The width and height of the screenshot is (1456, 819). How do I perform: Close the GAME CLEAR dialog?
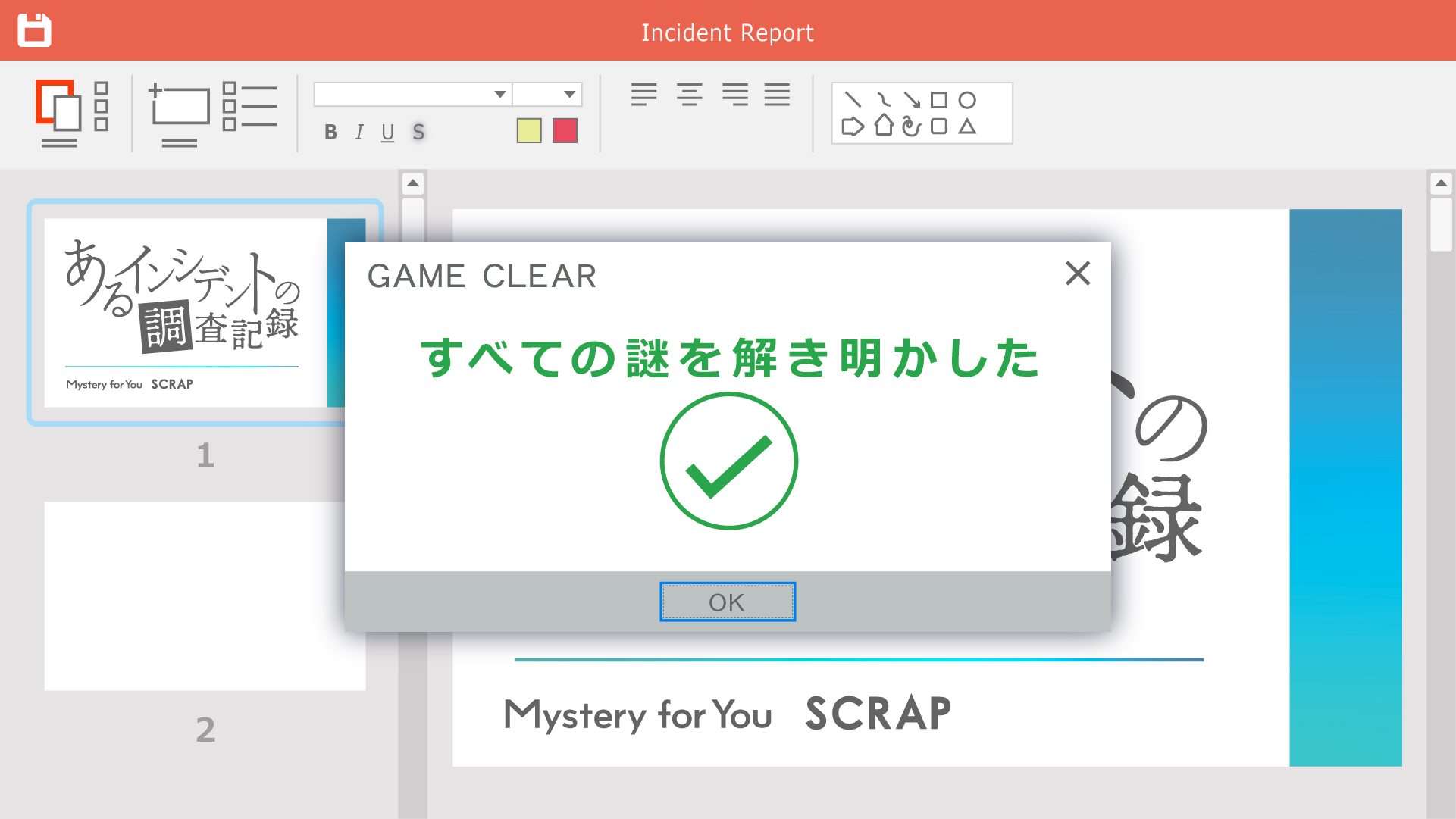click(1078, 273)
